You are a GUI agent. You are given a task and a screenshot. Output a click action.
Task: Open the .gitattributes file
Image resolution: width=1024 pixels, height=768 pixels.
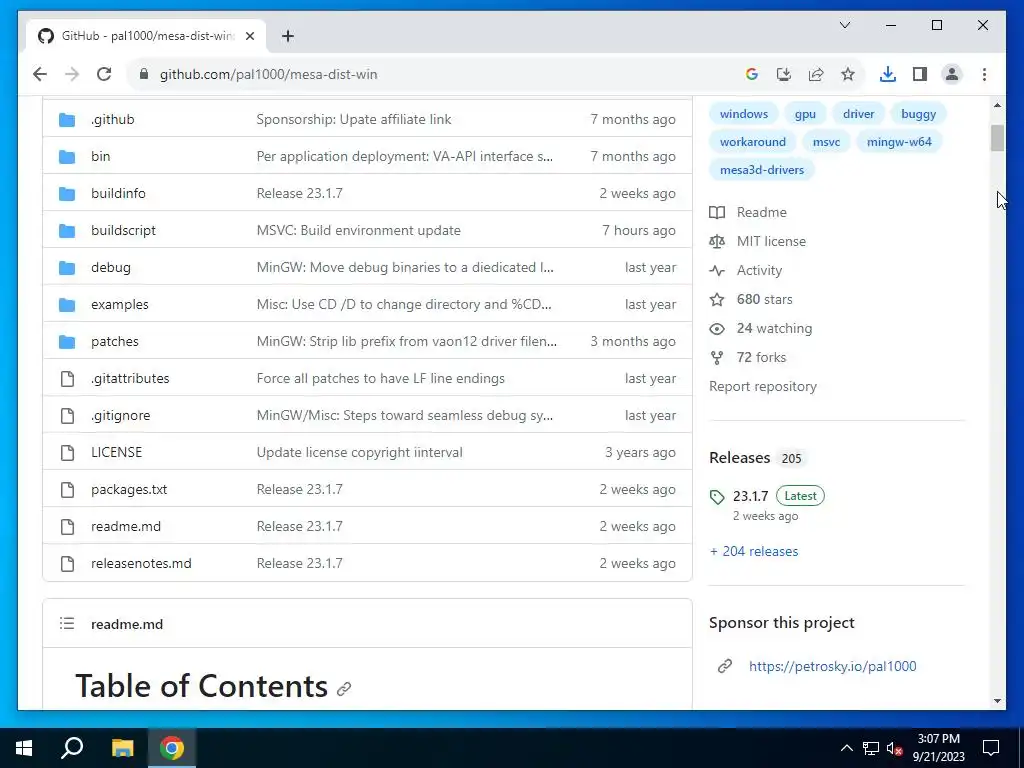130,379
